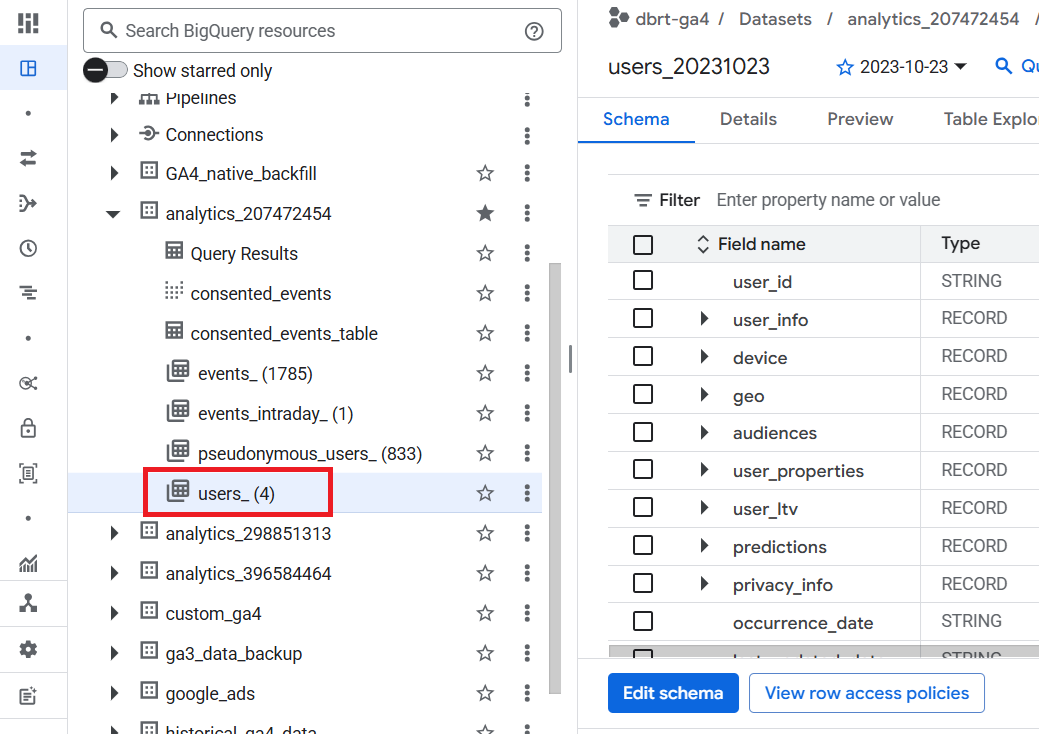
Task: Open more actions menu for Connections
Action: pos(527,135)
